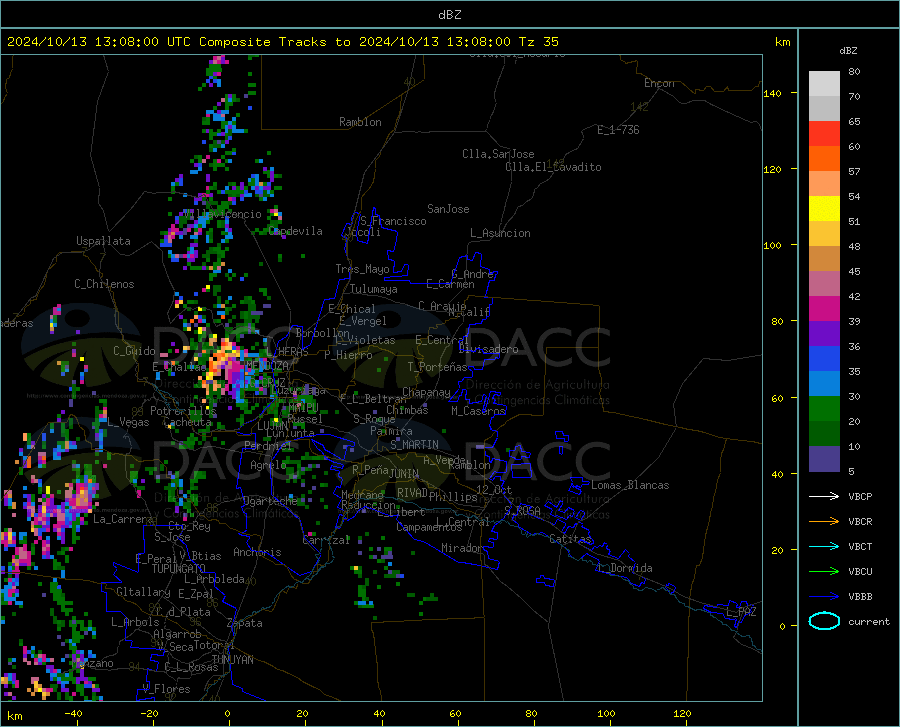900x727 pixels.
Task: Click the 'Carrizal' place label
Action: [326, 540]
